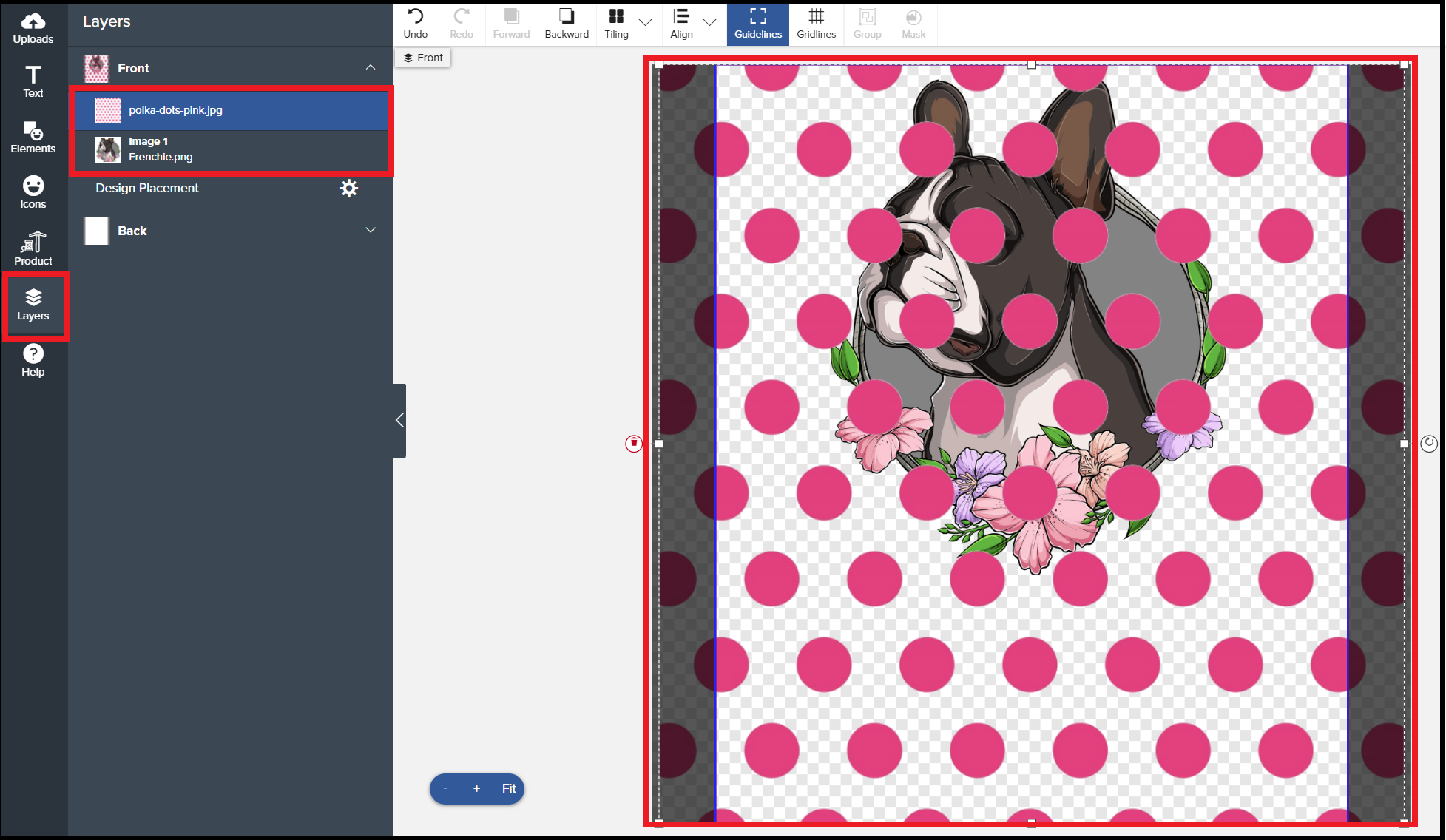Click the top-right corner resize handle
The image size is (1446, 840).
pos(1404,65)
